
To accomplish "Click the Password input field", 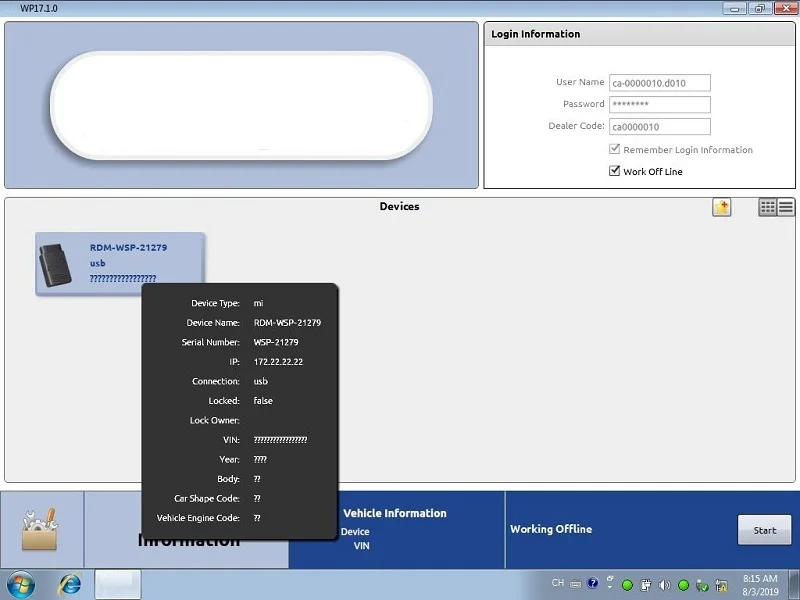I will [x=660, y=104].
